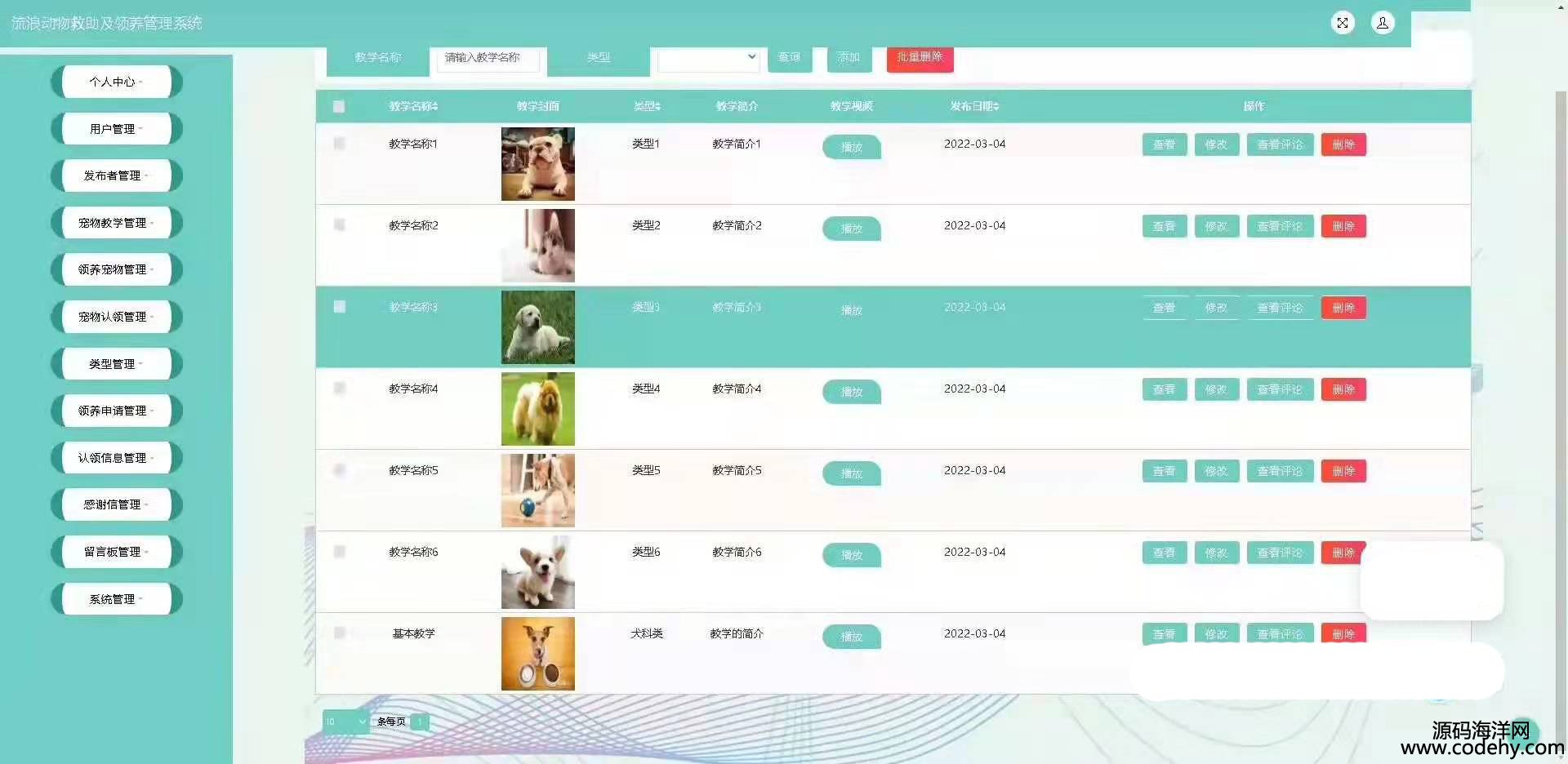Click the 教学名称 column sort icon
This screenshot has height=764, width=1568.
(435, 106)
